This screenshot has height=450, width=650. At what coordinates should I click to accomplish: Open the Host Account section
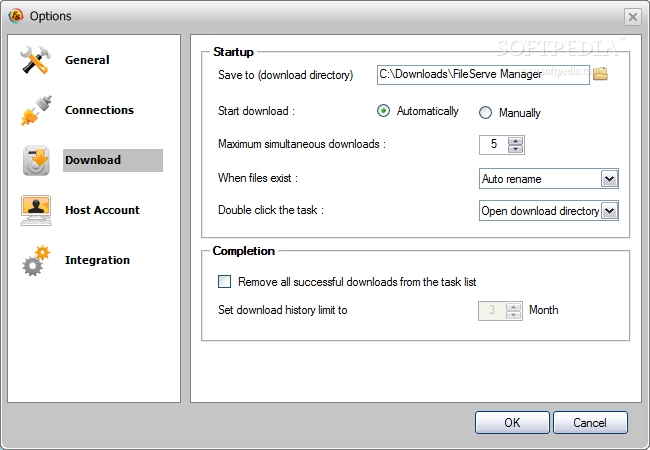102,210
